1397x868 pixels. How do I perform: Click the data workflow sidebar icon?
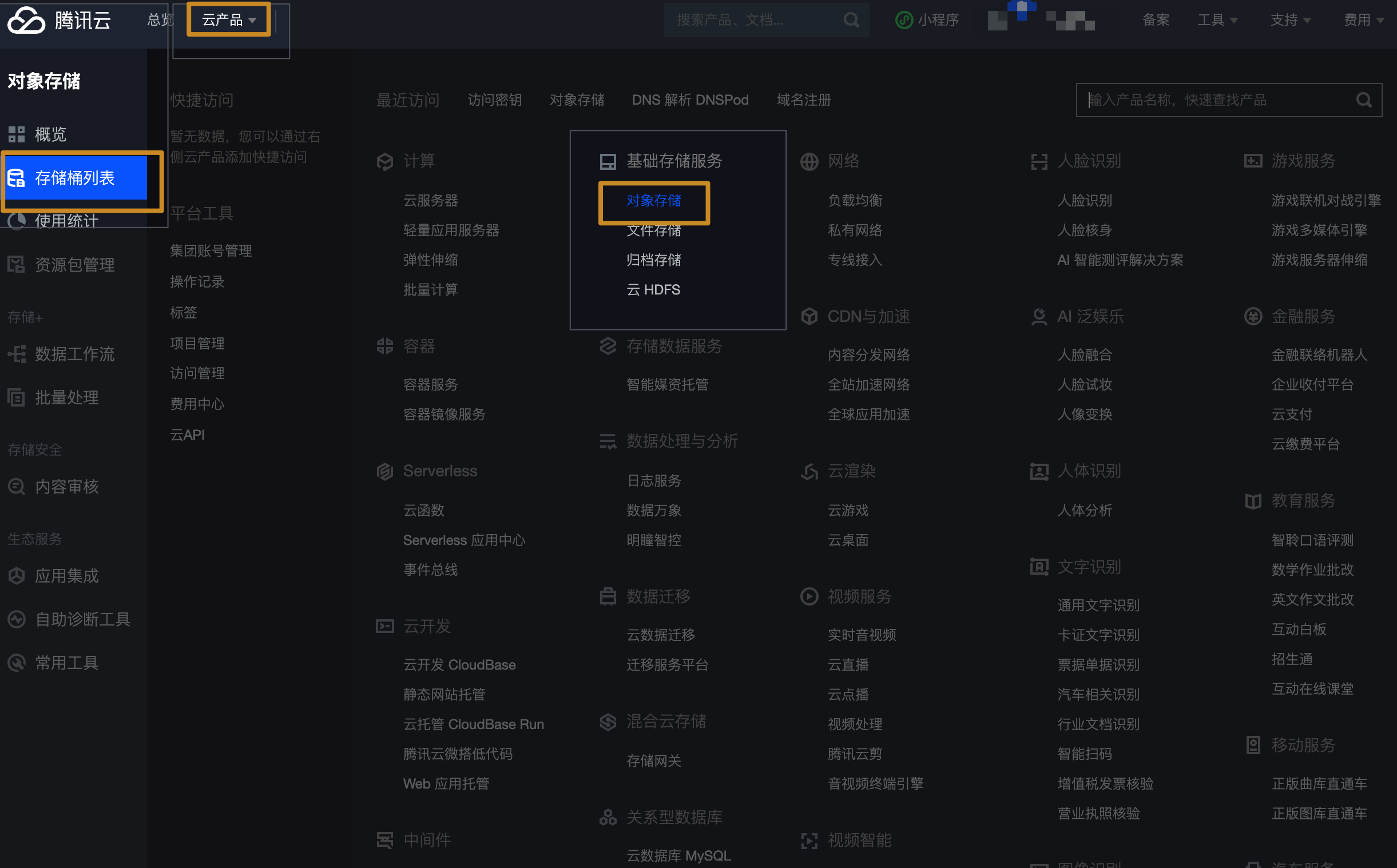(x=16, y=354)
